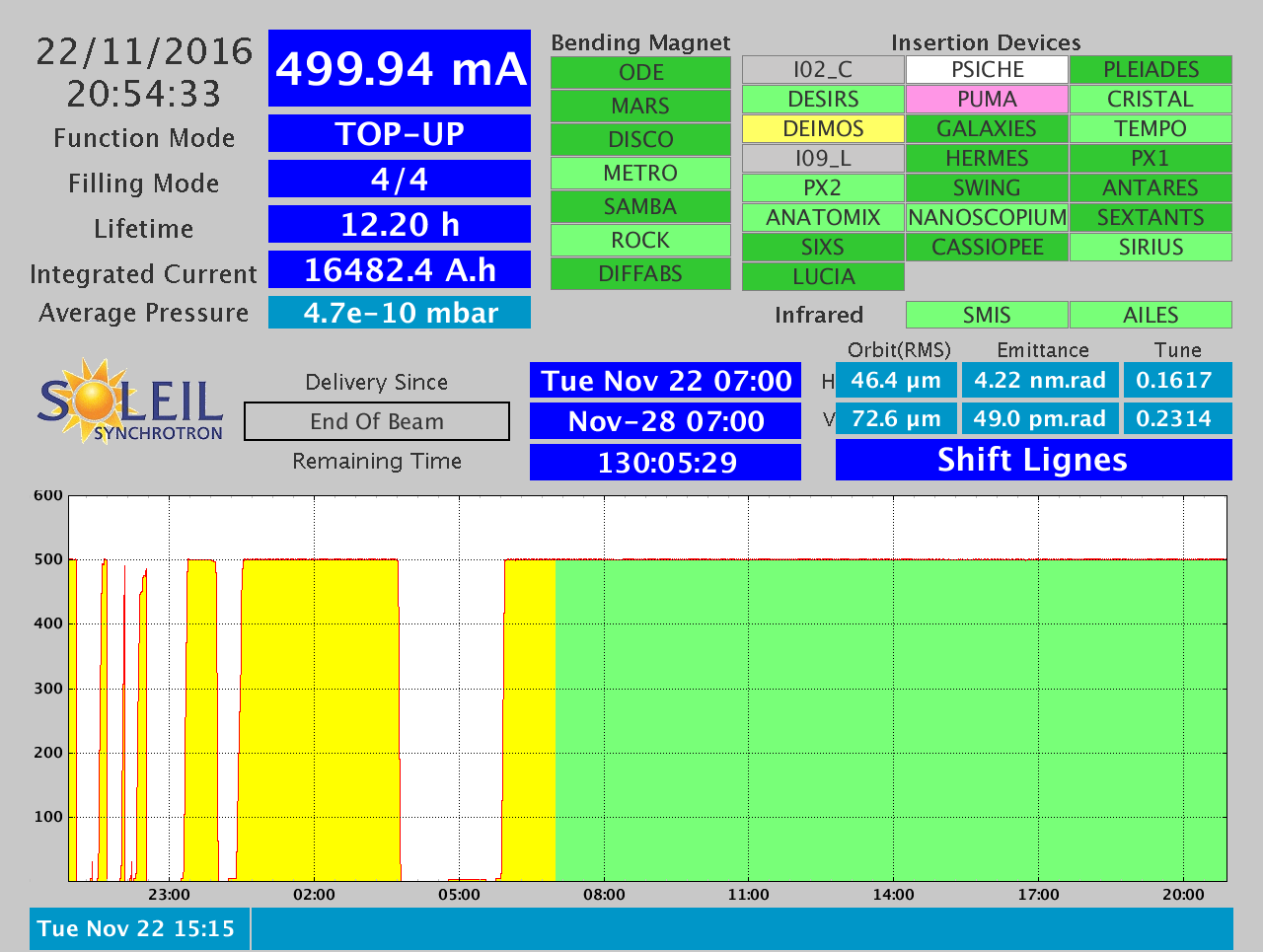
Task: Select the ANTARES beamline indicator
Action: click(x=1151, y=188)
